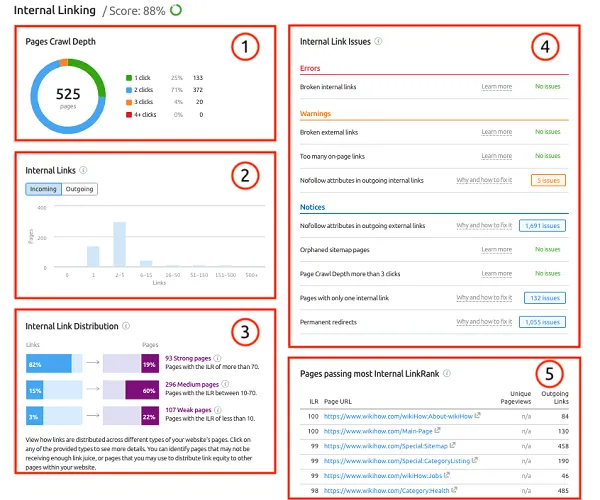
Task: Click the orange 3 clicks legend swatch
Action: (129, 102)
